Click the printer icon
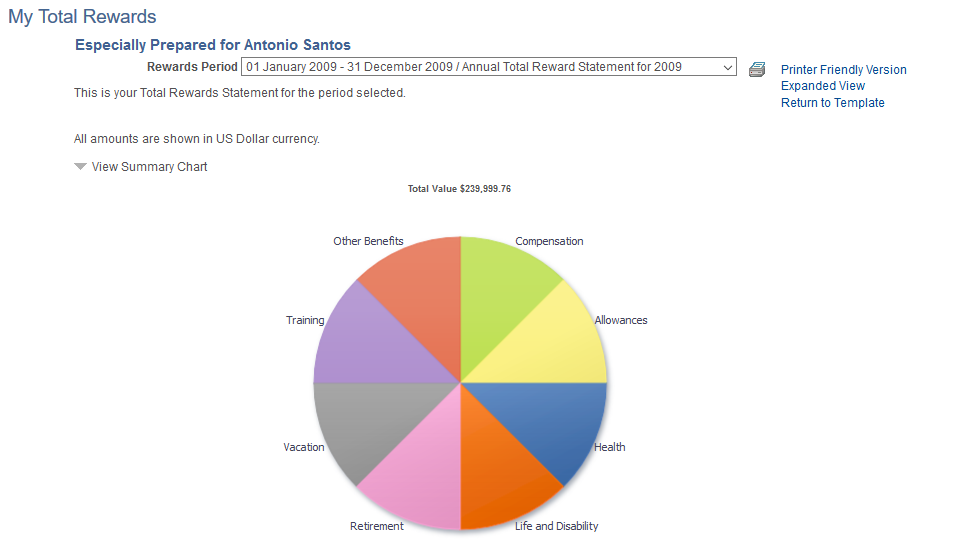Screen dimensions: 965x553 pos(757,70)
